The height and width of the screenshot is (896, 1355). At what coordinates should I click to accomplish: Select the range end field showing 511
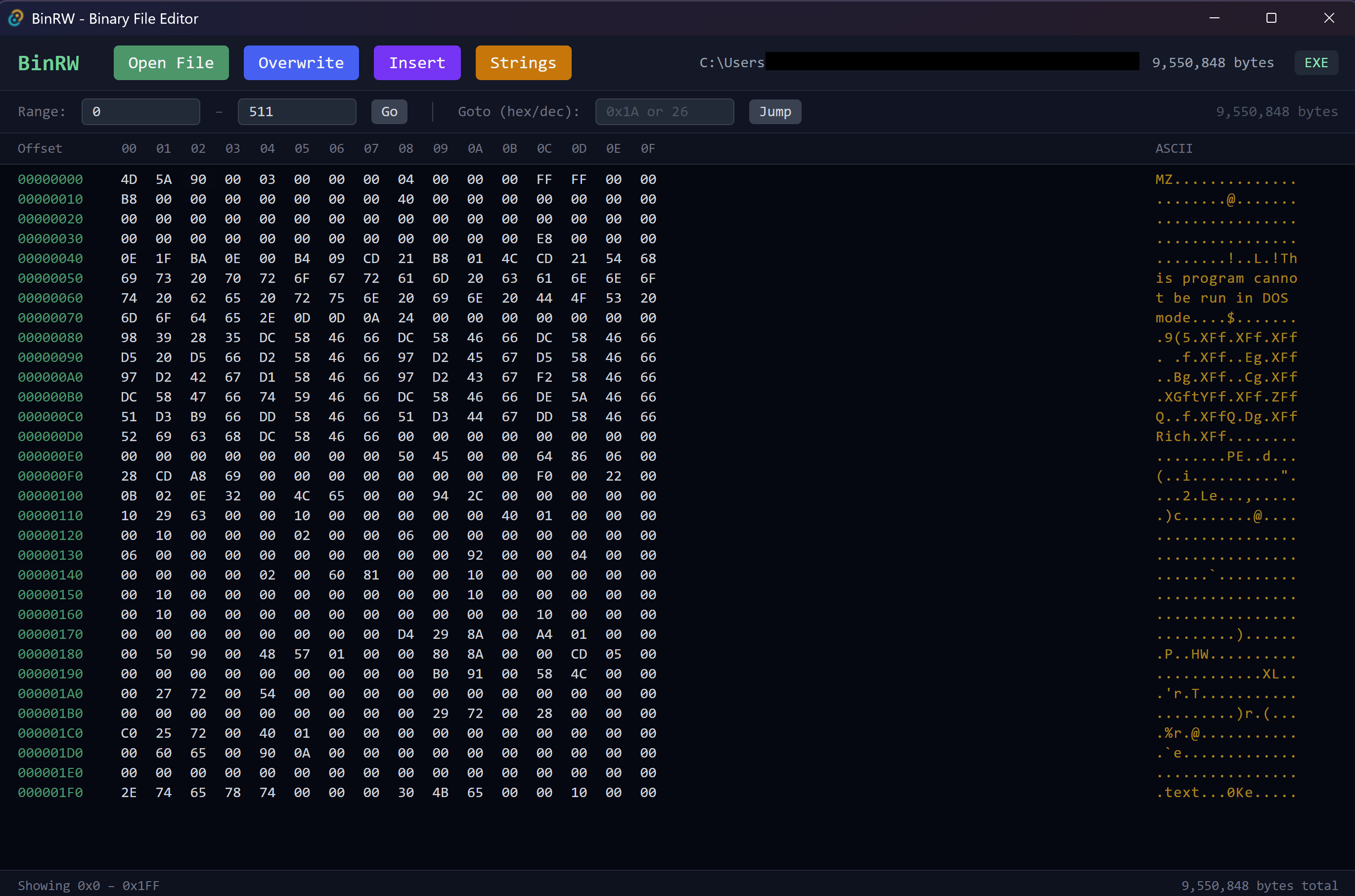[x=296, y=111]
